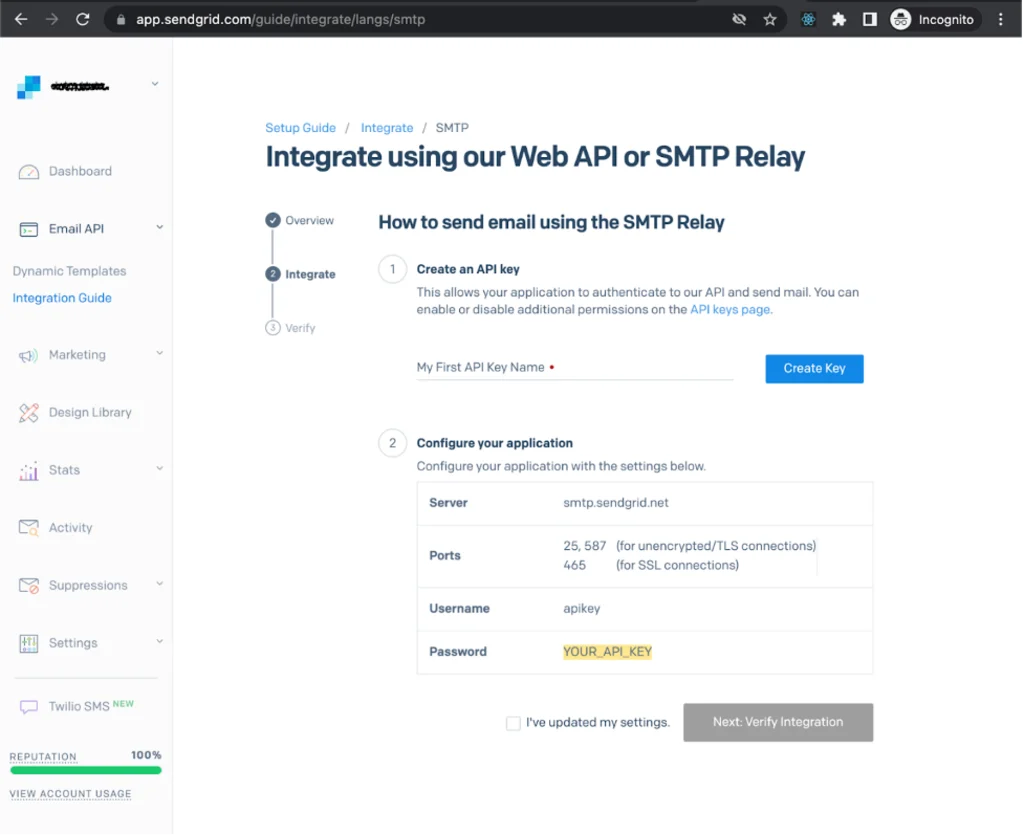Expand the Settings section chevron
Image resolution: width=1024 pixels, height=835 pixels.
click(x=159, y=642)
